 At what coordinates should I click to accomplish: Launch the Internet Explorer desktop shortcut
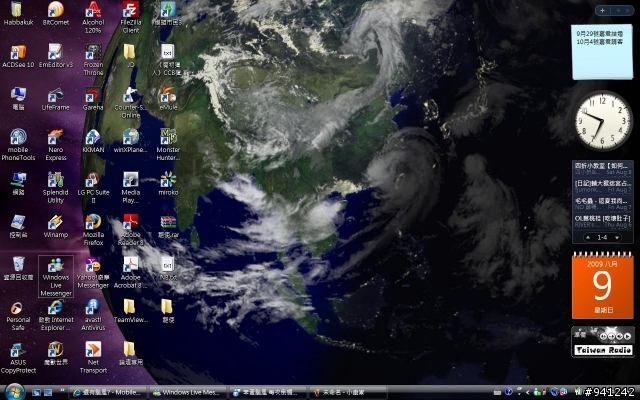coord(56,316)
